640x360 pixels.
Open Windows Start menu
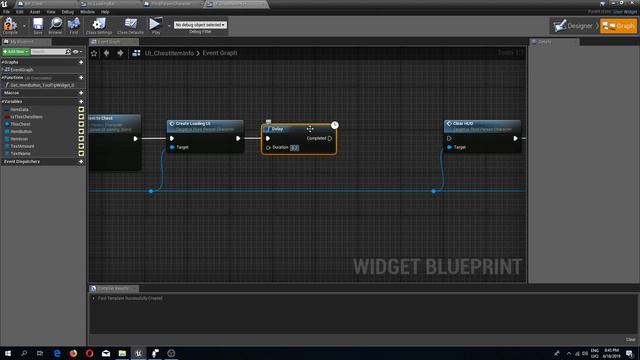point(8,353)
